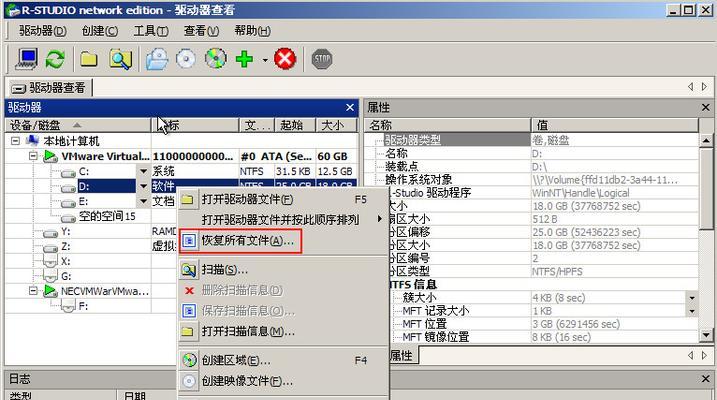Click the 值 column header
This screenshot has height=400, width=717.
tap(615, 125)
